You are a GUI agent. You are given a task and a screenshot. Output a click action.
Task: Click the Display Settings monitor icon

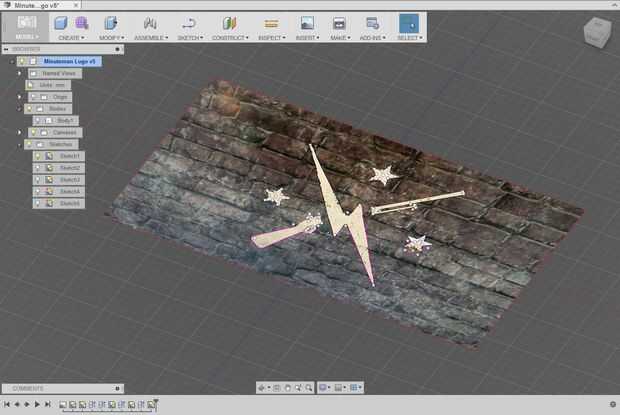pos(323,388)
